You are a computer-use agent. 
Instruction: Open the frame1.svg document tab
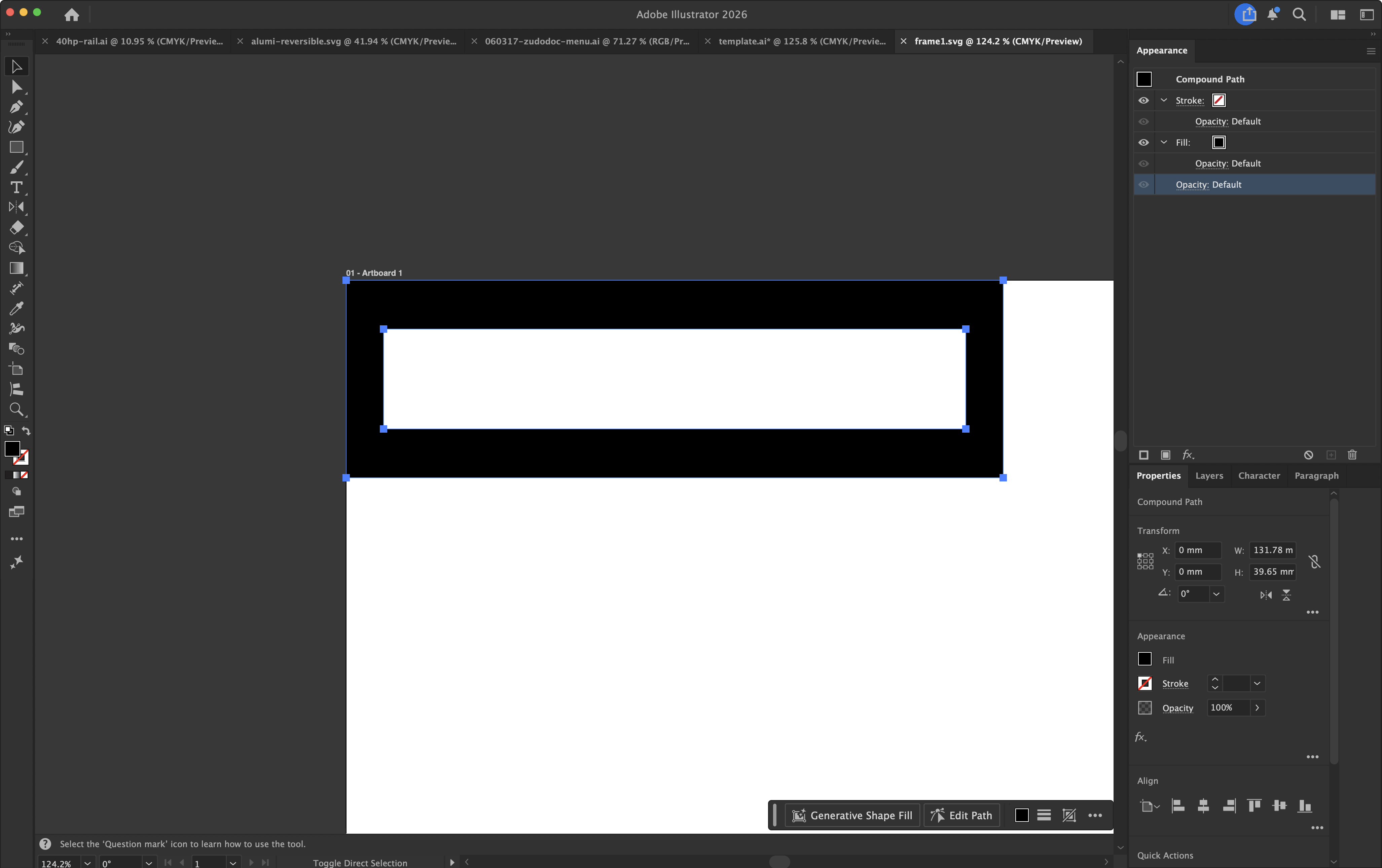pyautogui.click(x=998, y=41)
